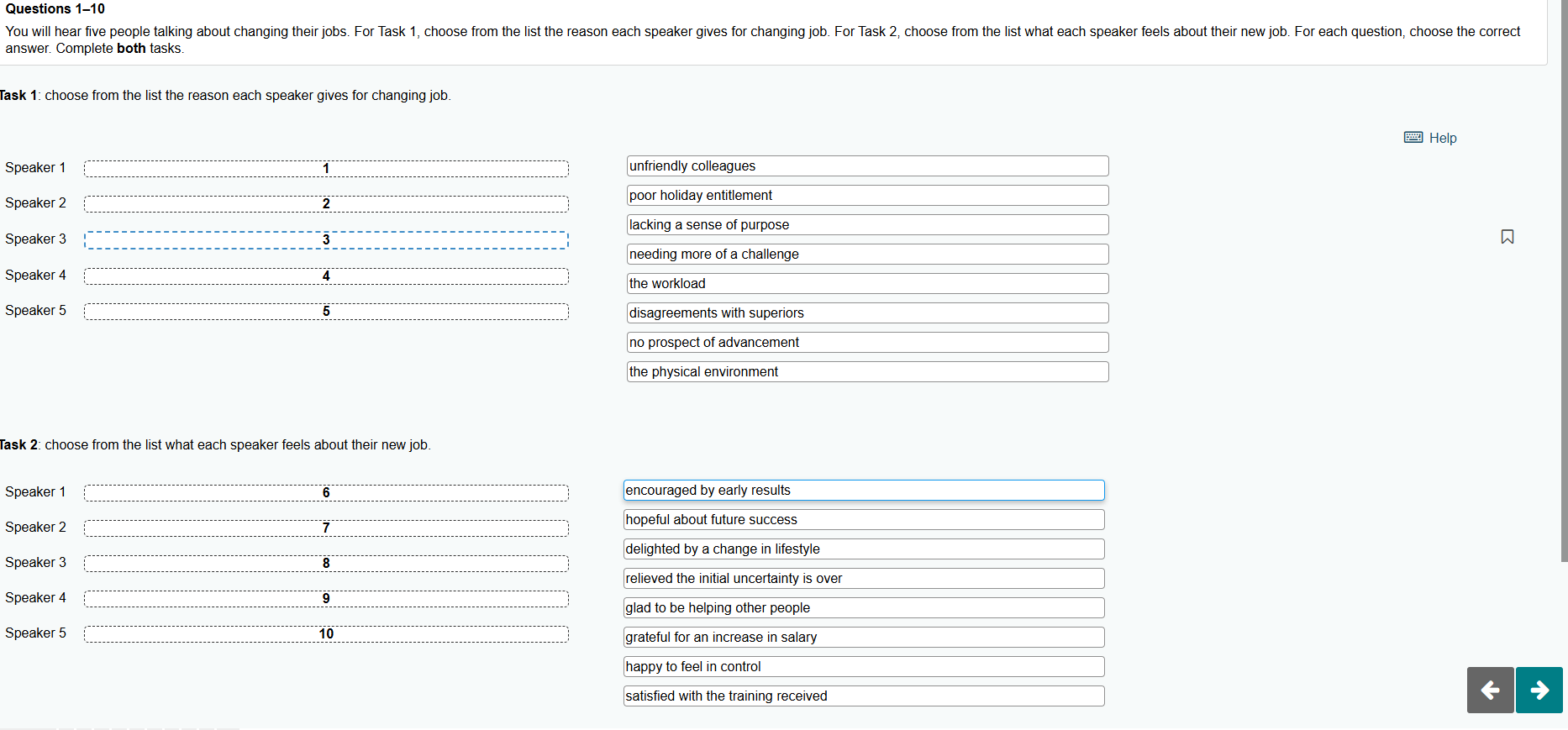
Task: Select "glad to be helping other people"
Action: 863,607
